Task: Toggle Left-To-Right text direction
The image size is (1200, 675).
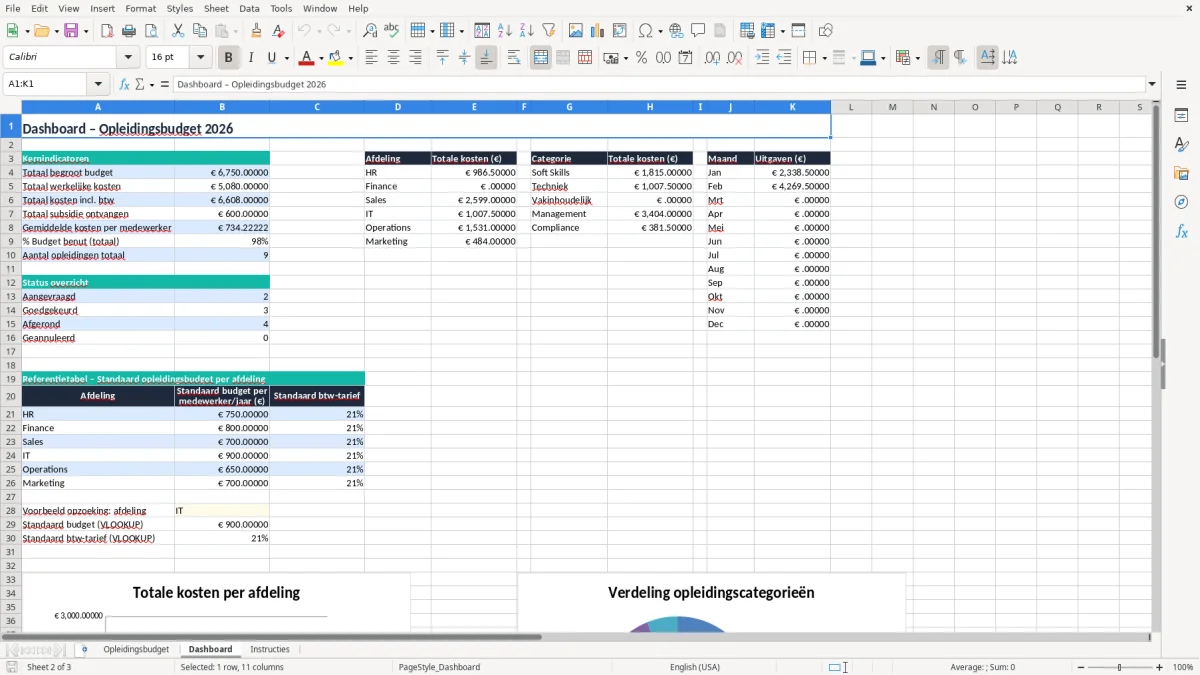Action: 938,58
